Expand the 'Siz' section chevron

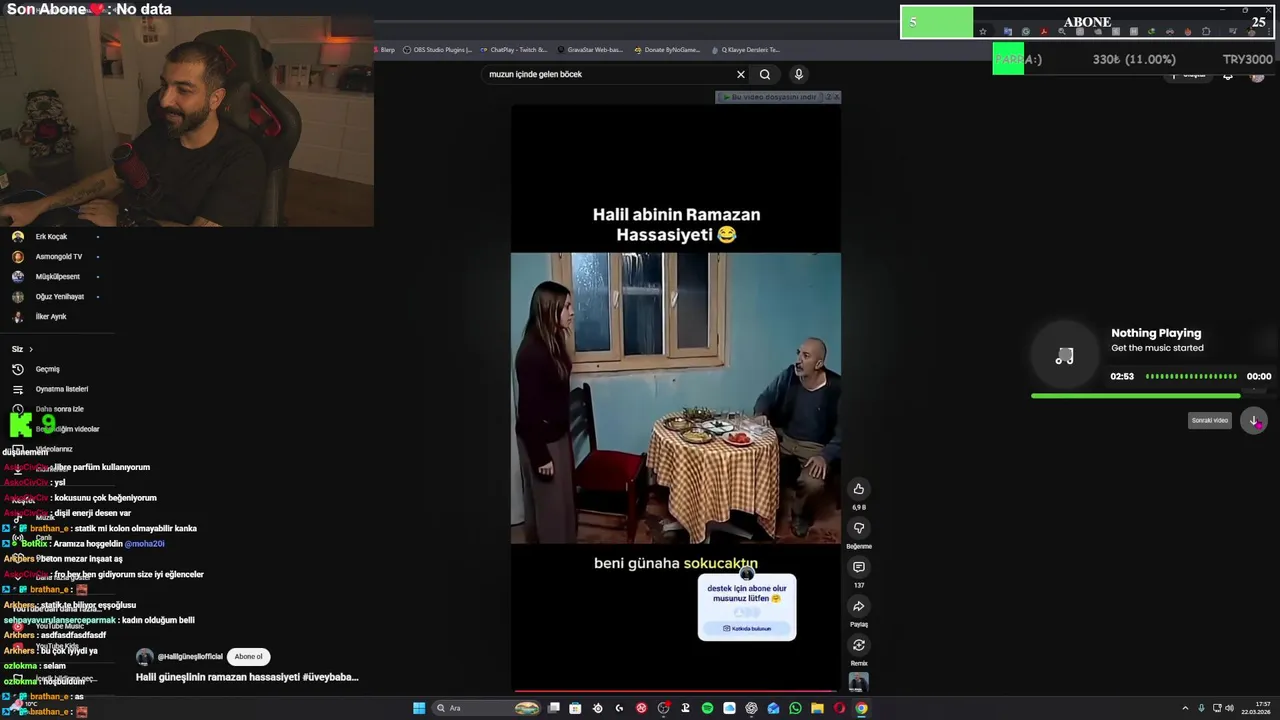point(31,349)
